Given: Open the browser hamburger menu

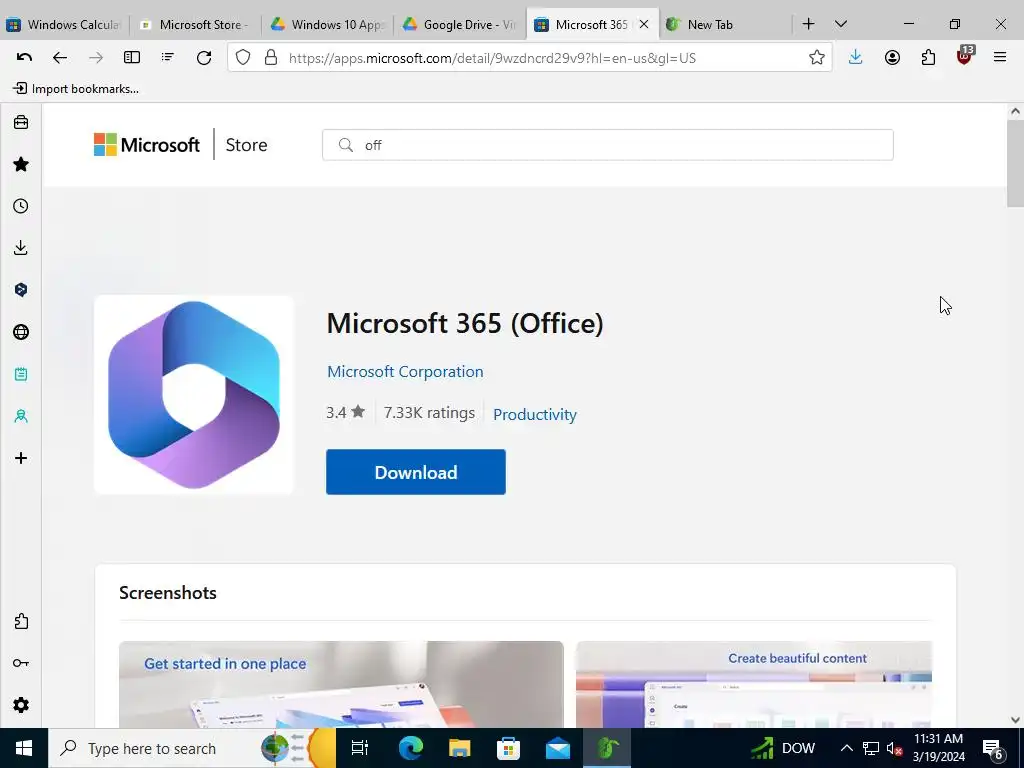Looking at the screenshot, I should (x=1000, y=57).
